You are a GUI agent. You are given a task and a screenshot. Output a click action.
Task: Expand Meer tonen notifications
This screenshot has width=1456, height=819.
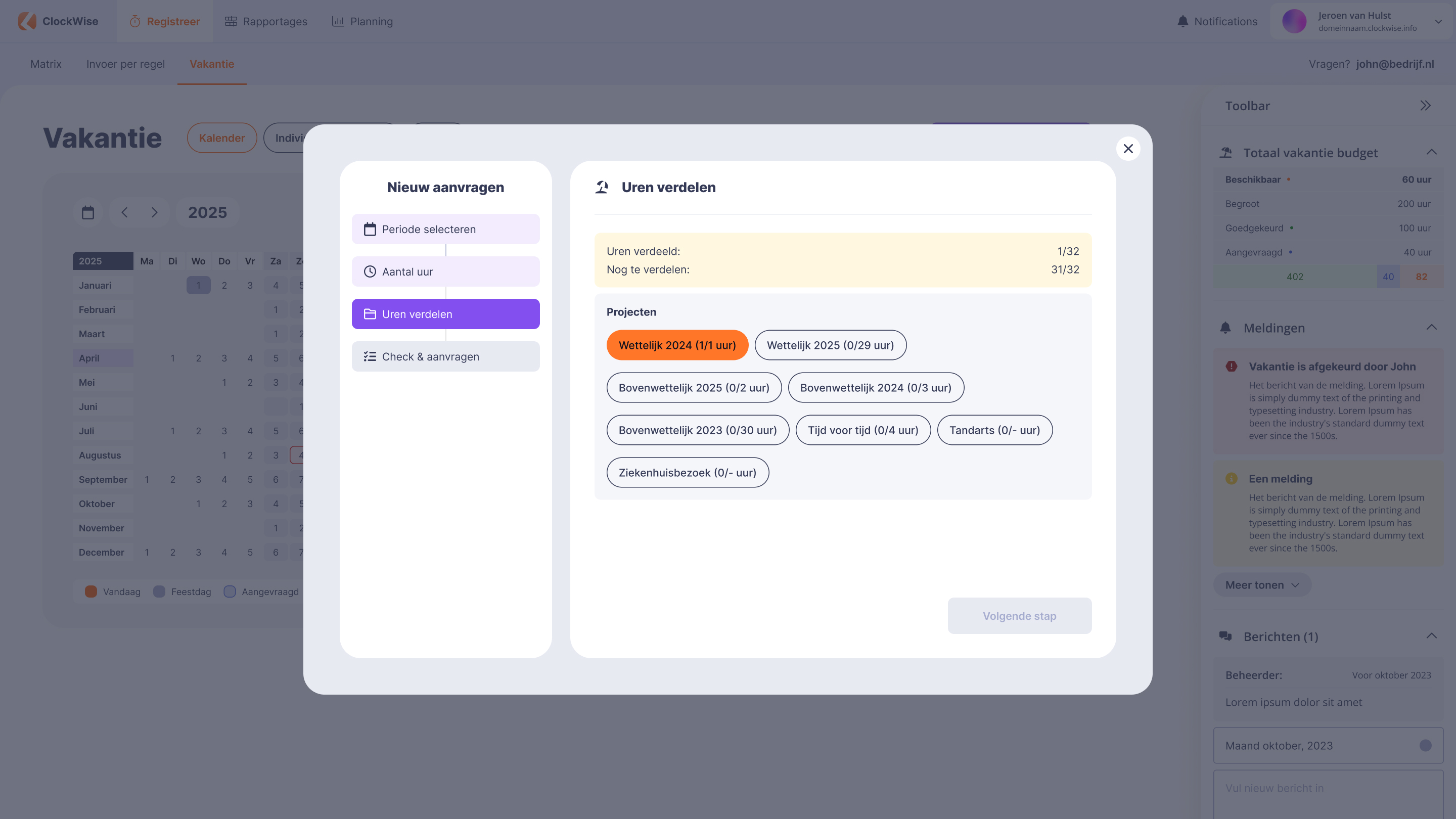tap(1261, 585)
